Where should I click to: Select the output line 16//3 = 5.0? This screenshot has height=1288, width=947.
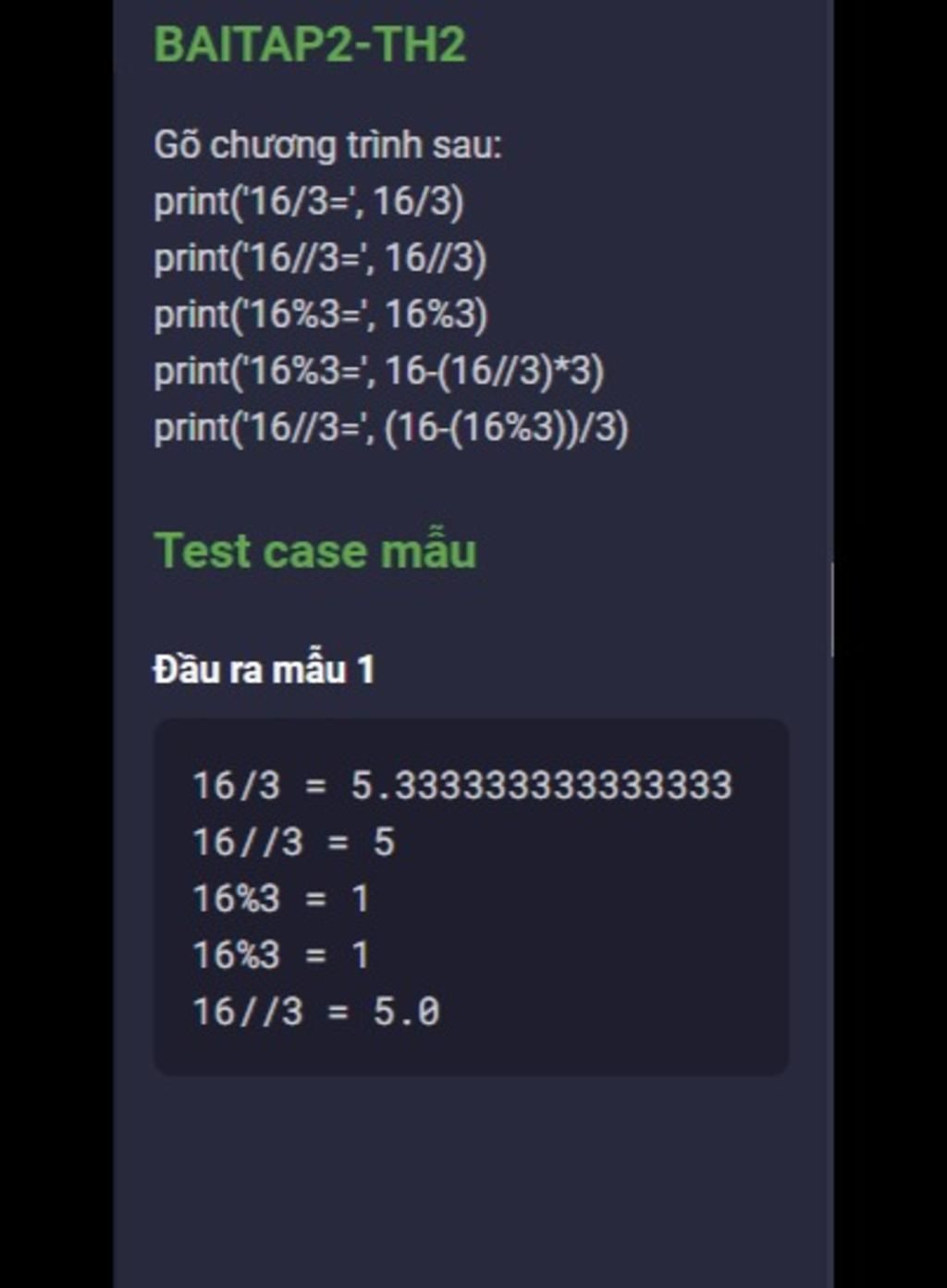pos(316,1012)
